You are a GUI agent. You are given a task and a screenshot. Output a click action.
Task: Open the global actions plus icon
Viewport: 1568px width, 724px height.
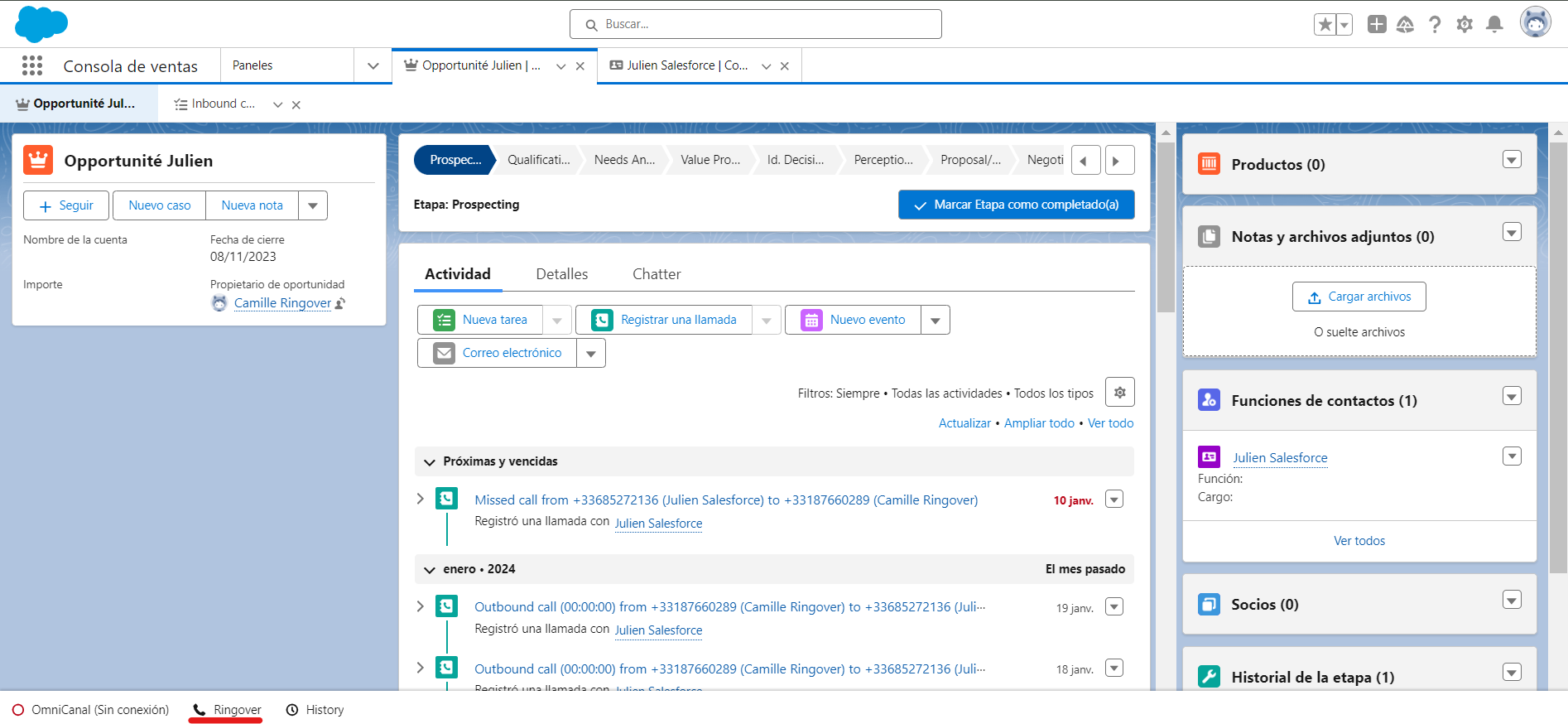pos(1377,24)
